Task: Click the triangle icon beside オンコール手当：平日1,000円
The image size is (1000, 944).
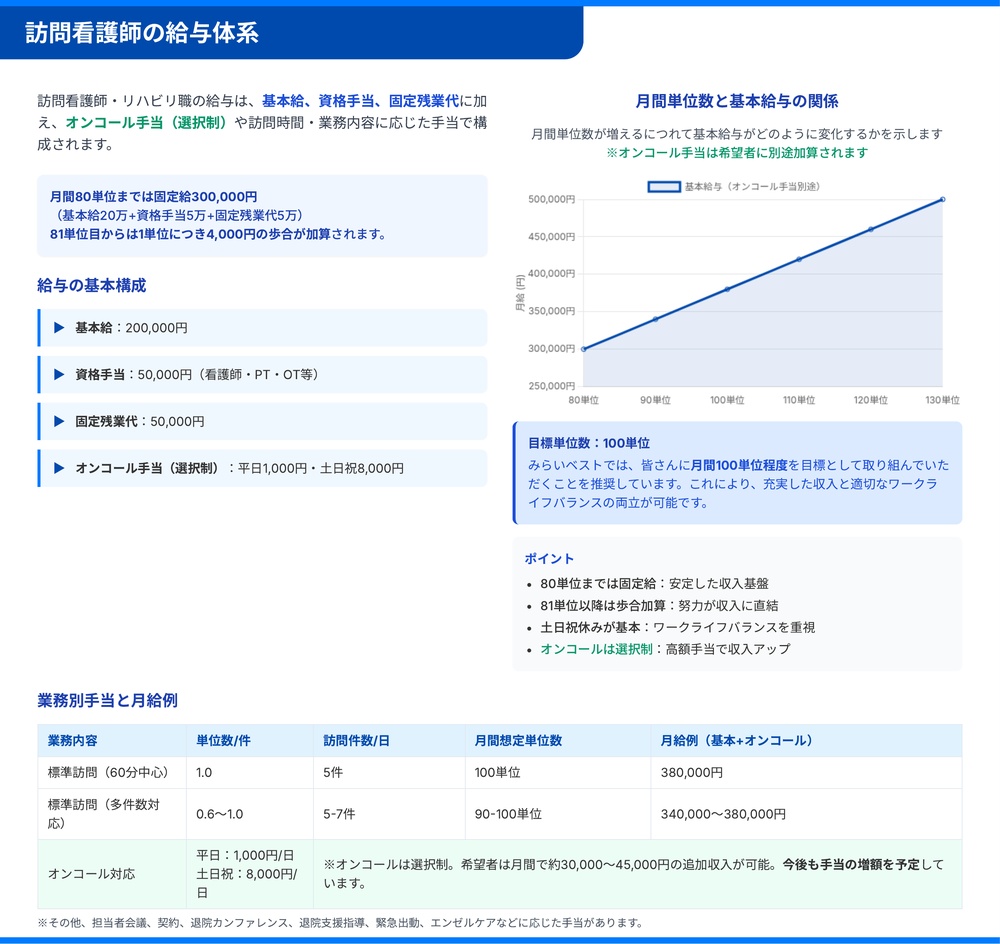Action: [59, 468]
